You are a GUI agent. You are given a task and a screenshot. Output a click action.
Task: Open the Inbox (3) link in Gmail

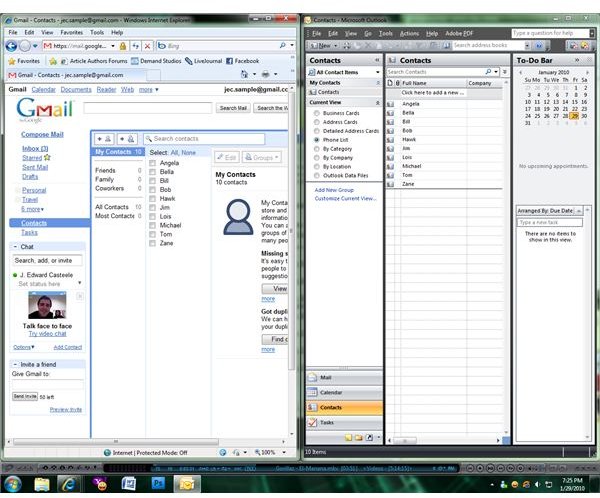point(35,149)
